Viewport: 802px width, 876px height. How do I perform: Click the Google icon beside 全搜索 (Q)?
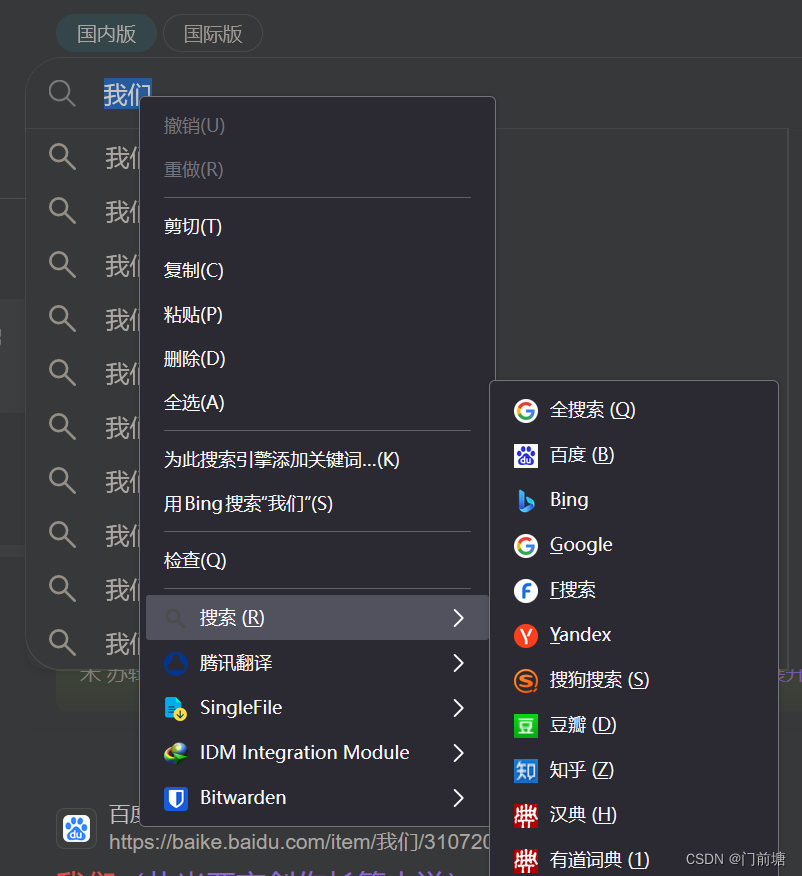526,411
